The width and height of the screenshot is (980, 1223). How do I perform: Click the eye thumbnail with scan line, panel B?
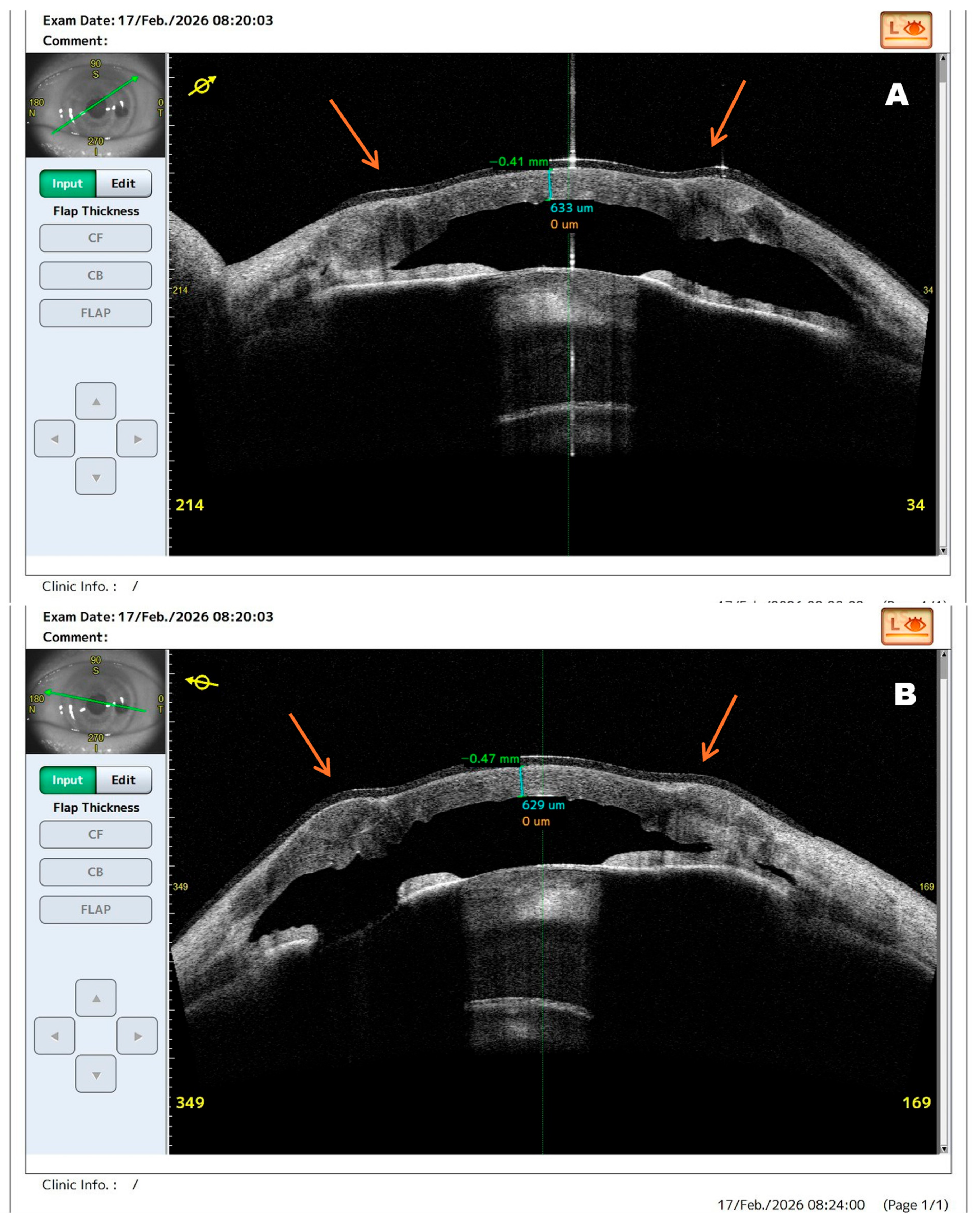click(x=95, y=702)
